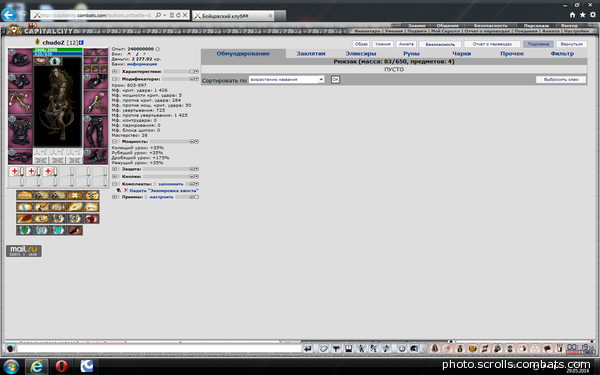Open the Руны tab

(x=411, y=54)
